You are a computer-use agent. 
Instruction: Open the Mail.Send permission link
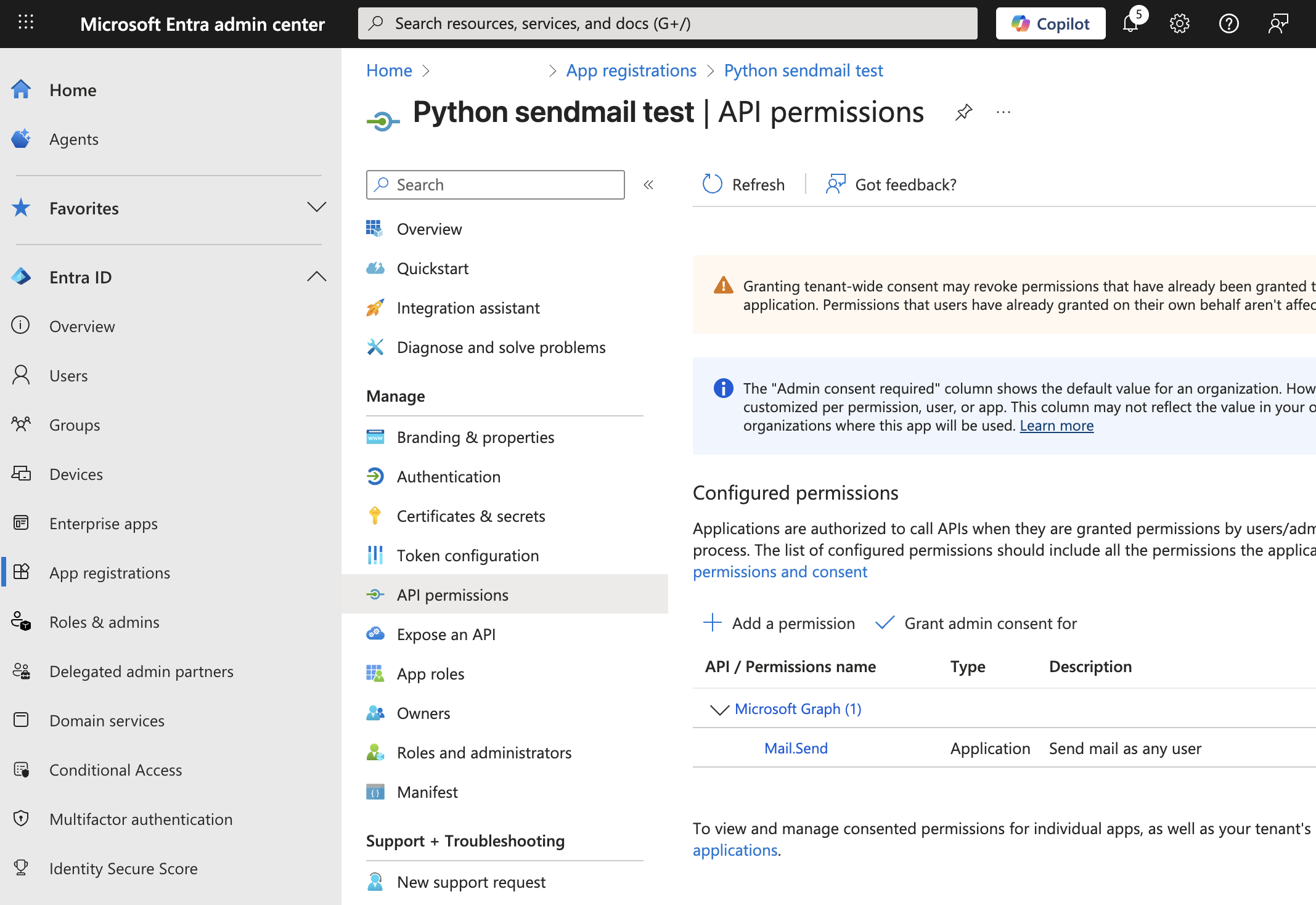click(796, 749)
